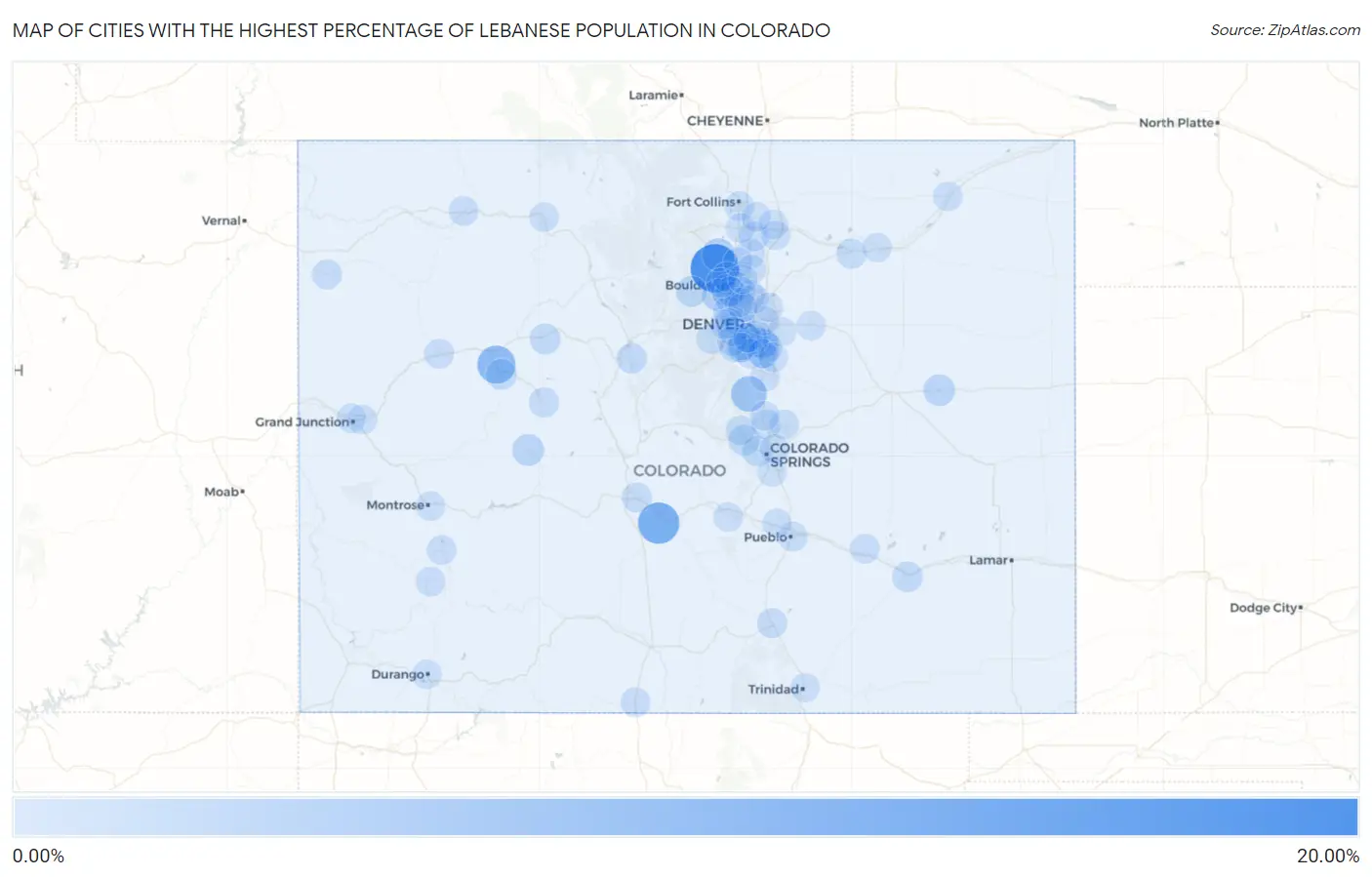Click the 'Moab' city label
This screenshot has height=877, width=1372.
pyautogui.click(x=222, y=492)
